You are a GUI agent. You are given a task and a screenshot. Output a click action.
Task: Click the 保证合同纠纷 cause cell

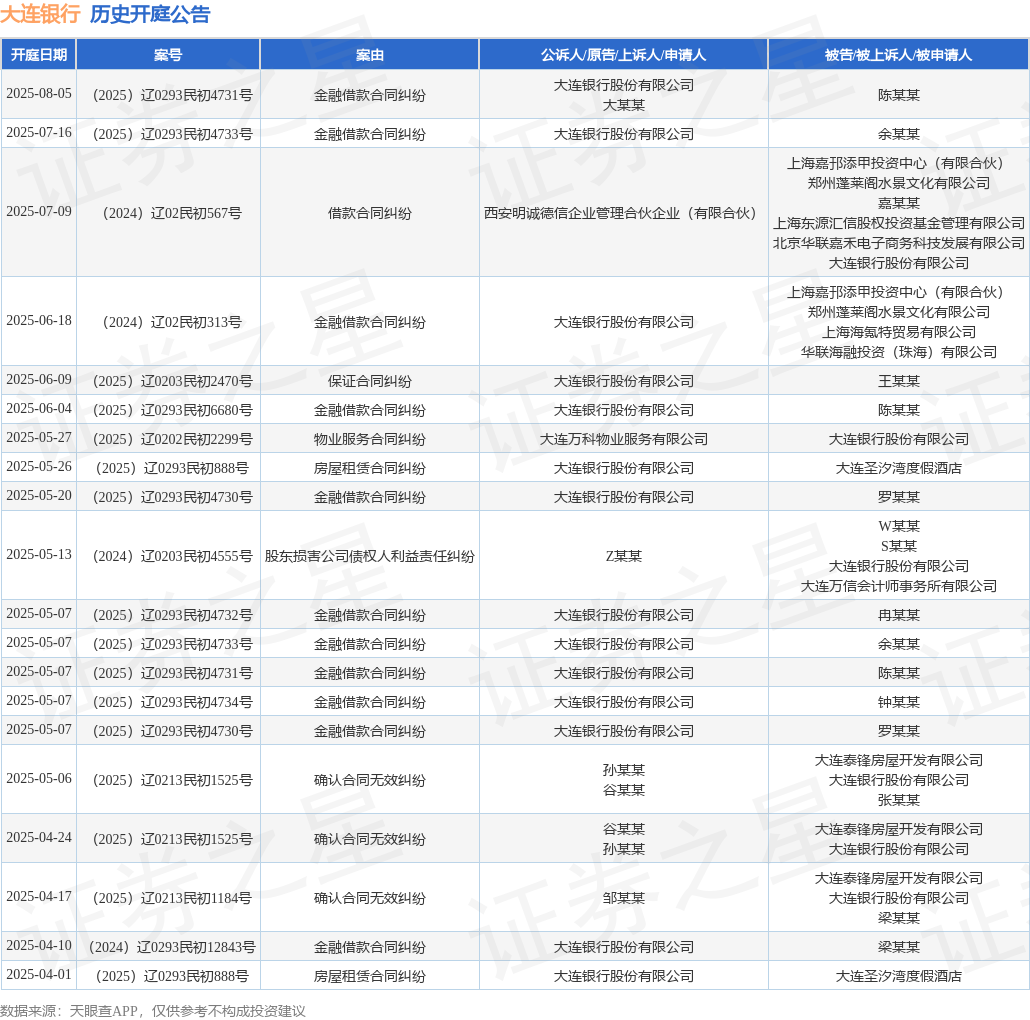pyautogui.click(x=370, y=381)
